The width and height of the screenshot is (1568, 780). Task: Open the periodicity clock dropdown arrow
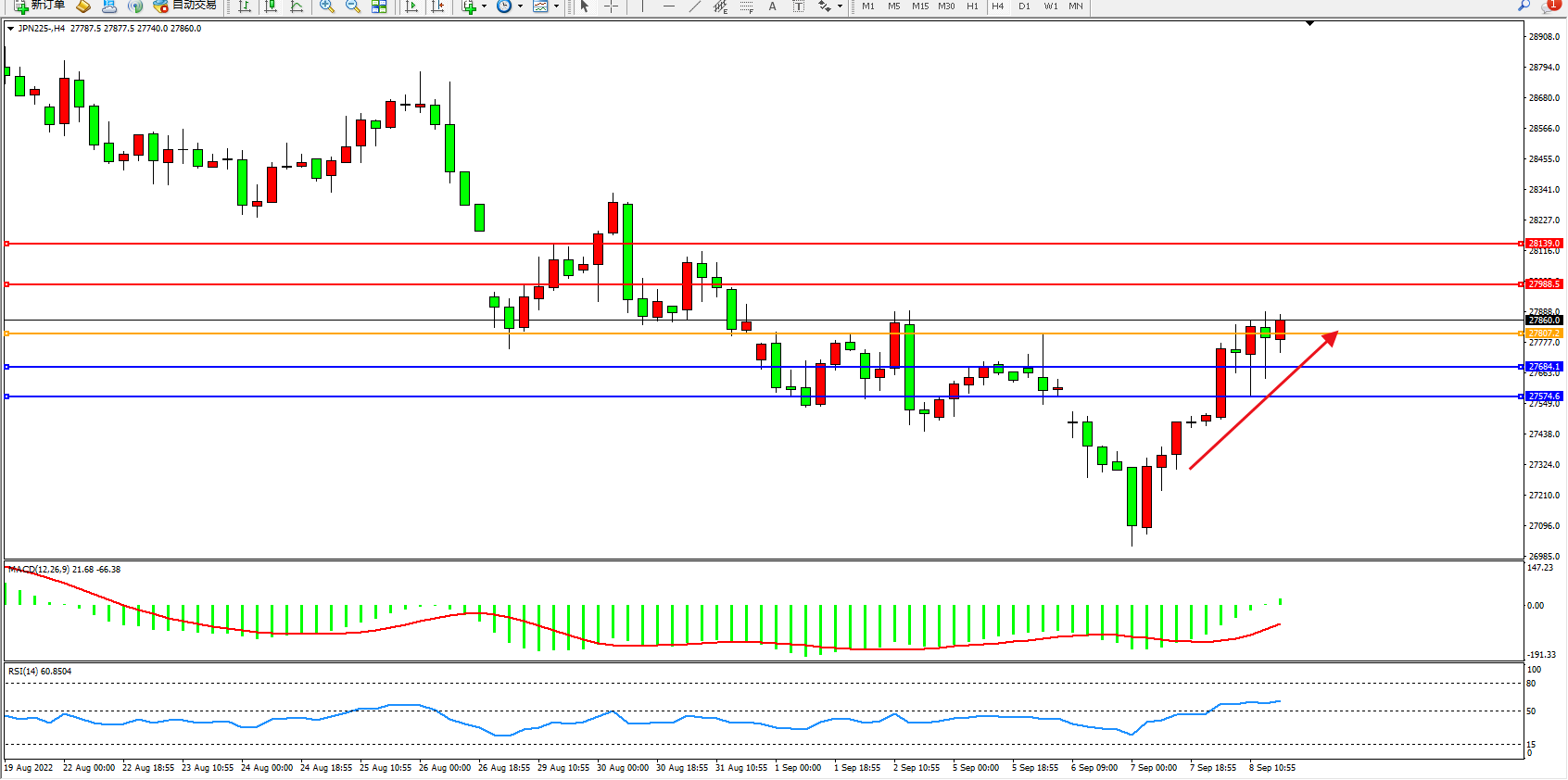pos(520,6)
